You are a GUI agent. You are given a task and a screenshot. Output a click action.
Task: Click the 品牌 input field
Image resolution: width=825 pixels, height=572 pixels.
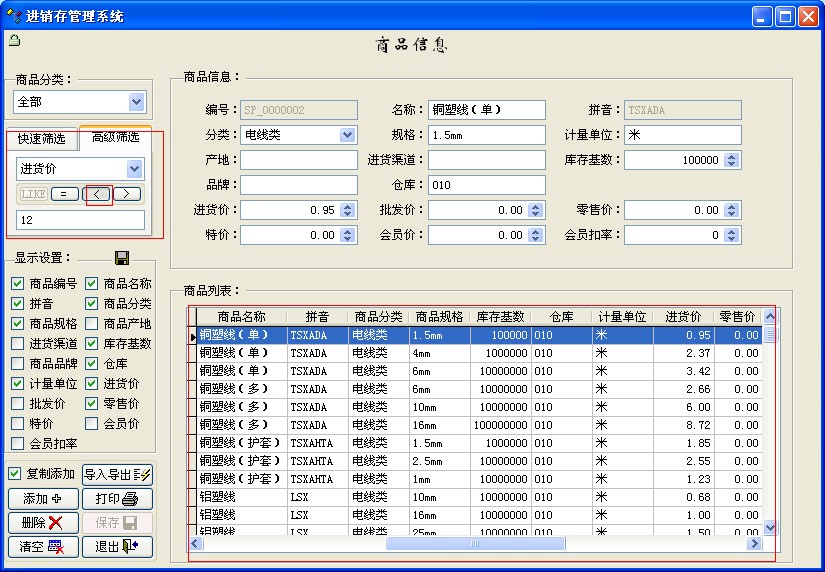(299, 185)
